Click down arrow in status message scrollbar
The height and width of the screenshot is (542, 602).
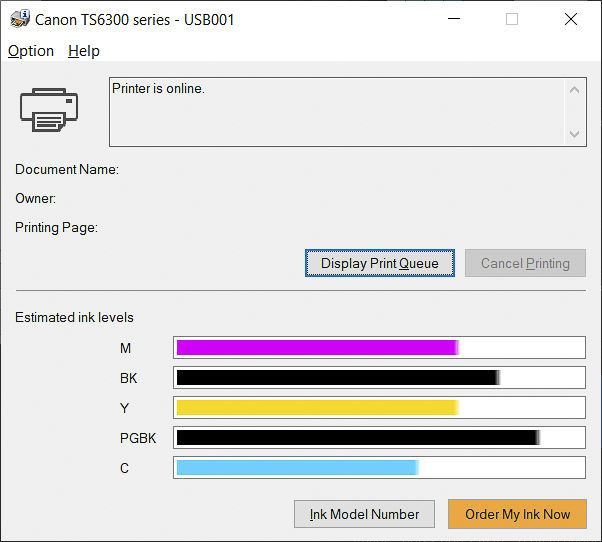coord(574,134)
